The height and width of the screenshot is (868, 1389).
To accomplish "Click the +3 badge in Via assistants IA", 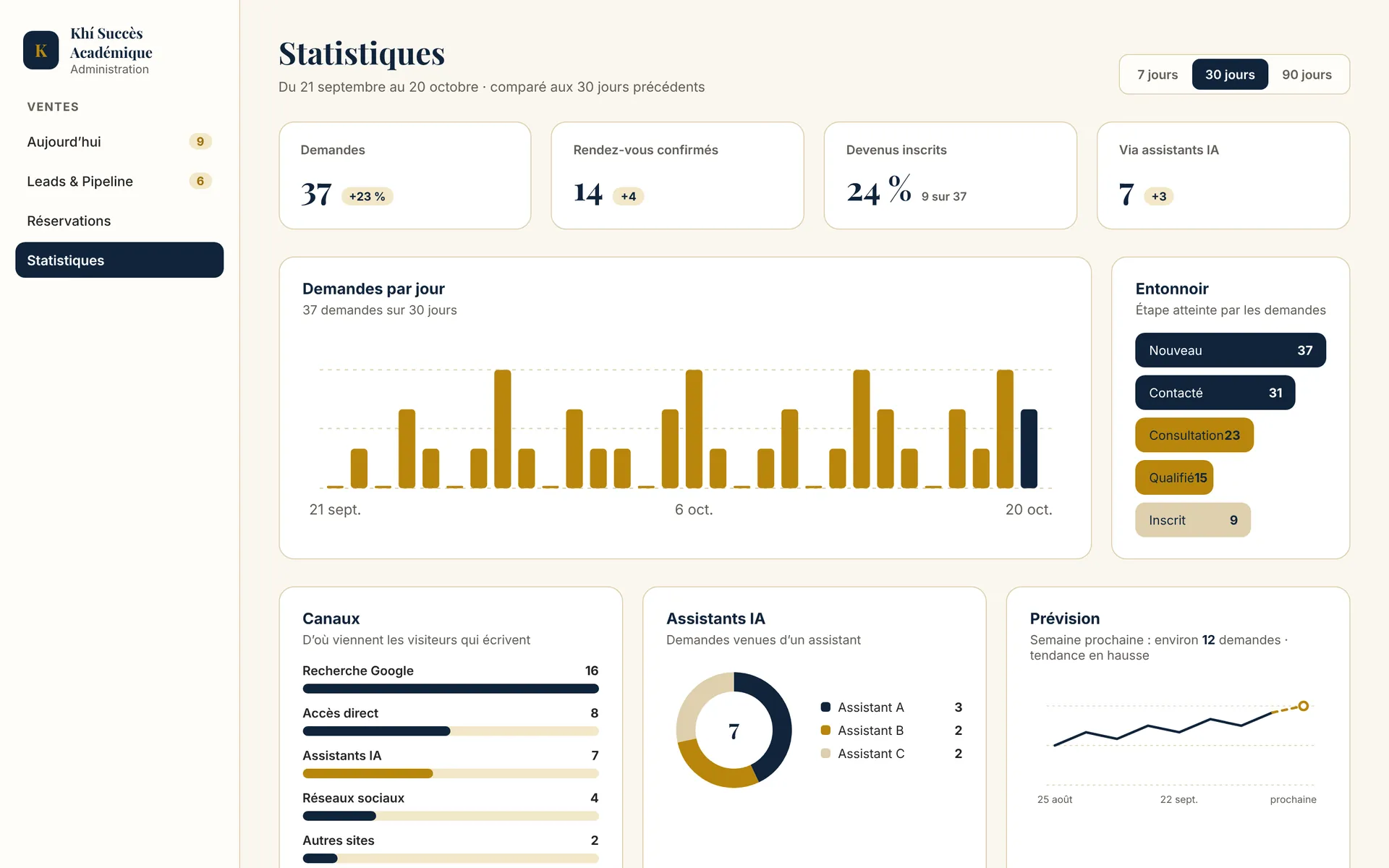I will point(1159,196).
